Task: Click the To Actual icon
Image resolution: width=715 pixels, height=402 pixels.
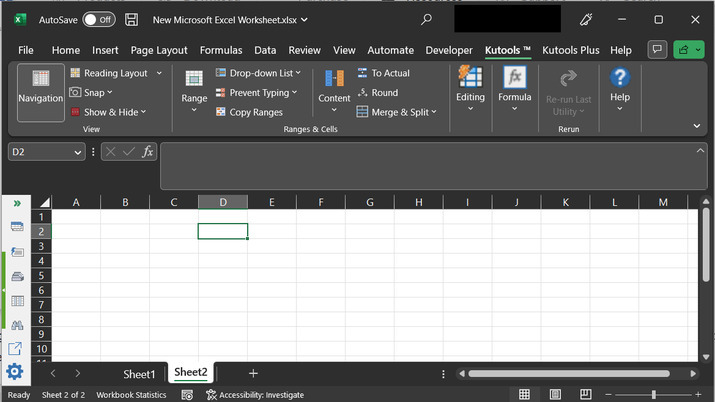Action: [363, 73]
